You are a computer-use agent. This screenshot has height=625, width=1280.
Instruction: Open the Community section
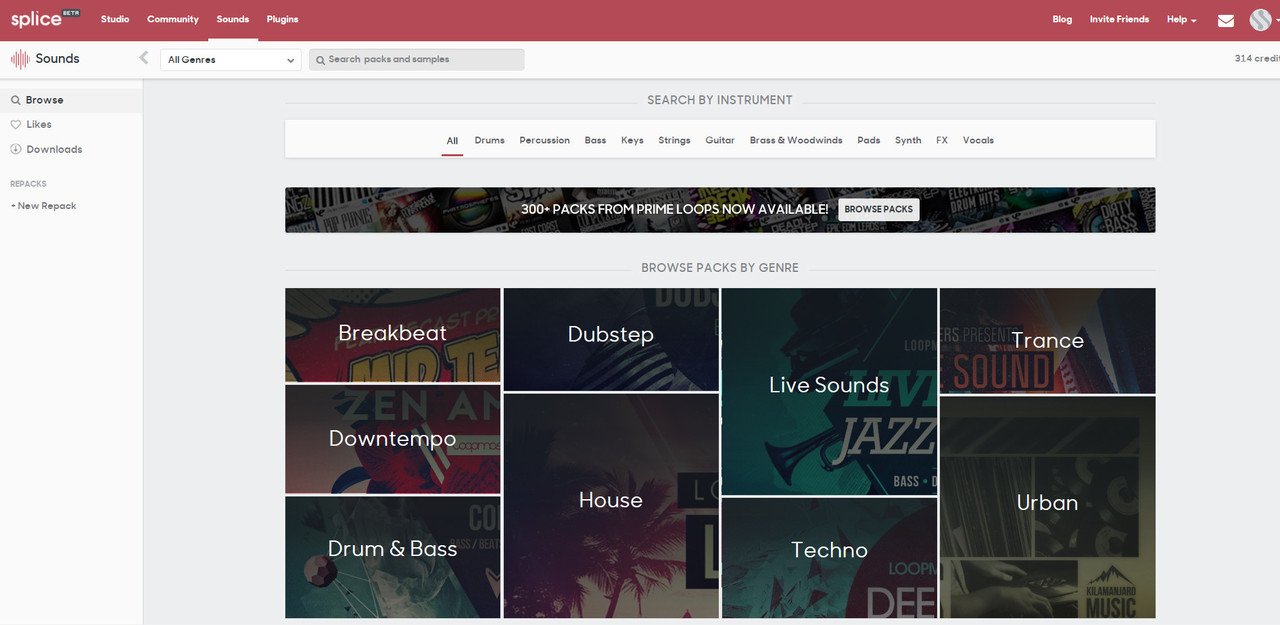coord(172,19)
